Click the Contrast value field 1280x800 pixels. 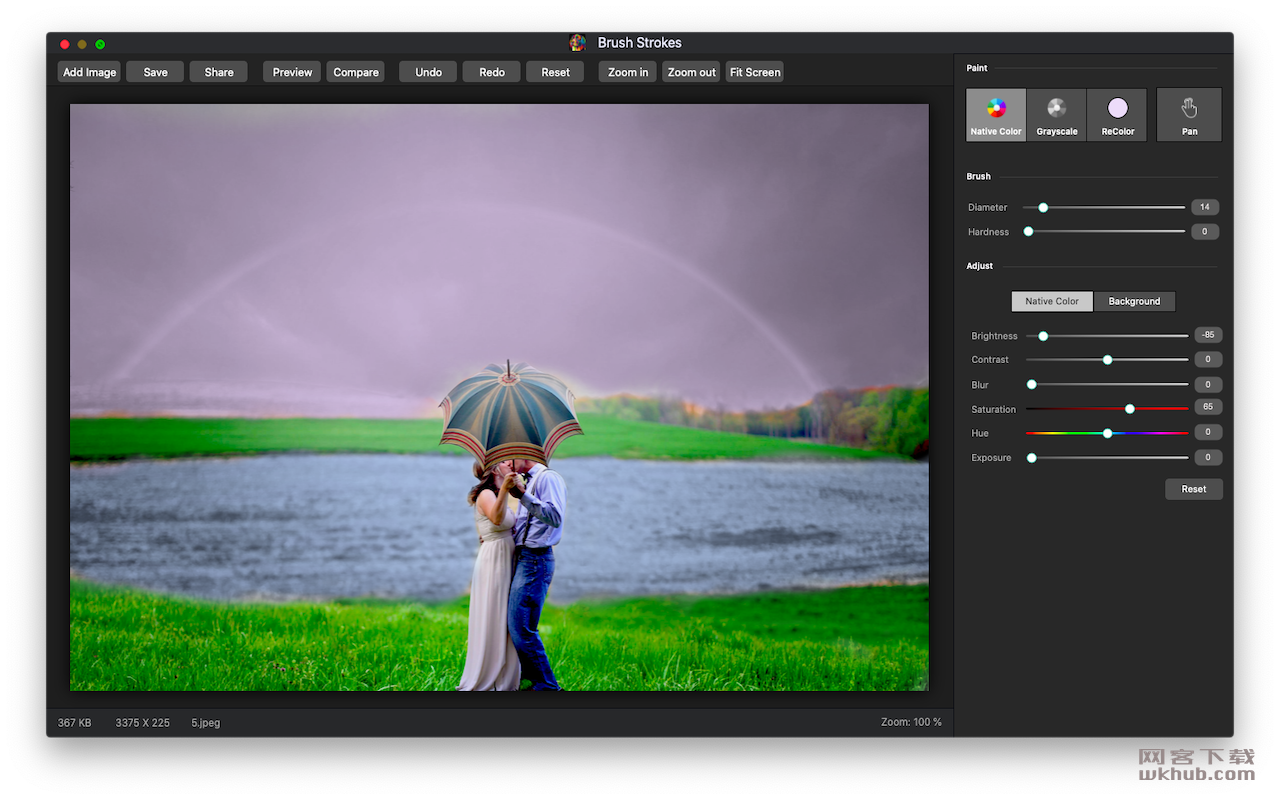click(x=1208, y=359)
